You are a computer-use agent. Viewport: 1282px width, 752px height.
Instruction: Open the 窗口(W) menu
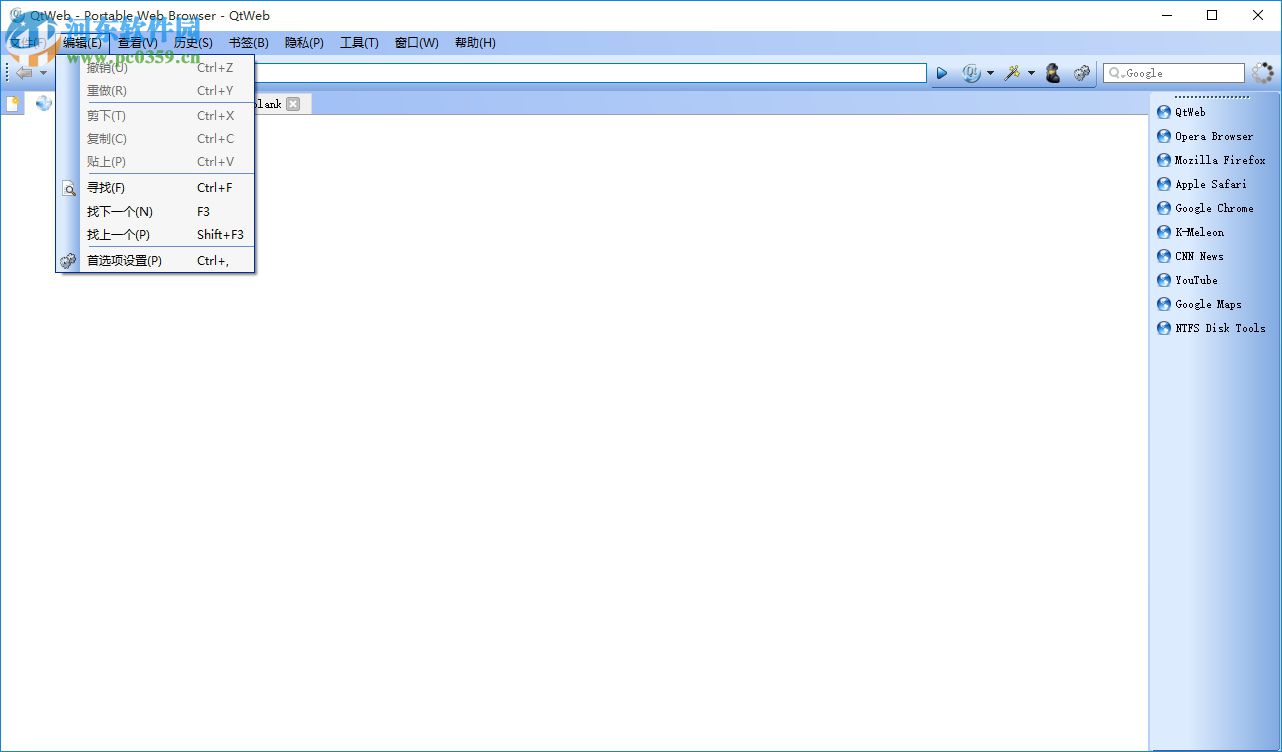coord(416,43)
